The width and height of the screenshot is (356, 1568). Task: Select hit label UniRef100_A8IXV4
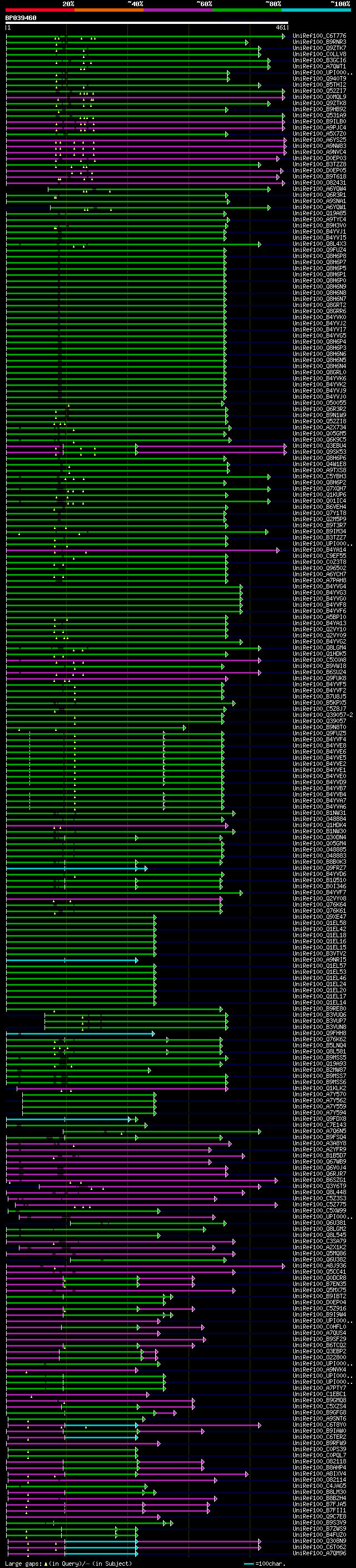coord(319,1473)
